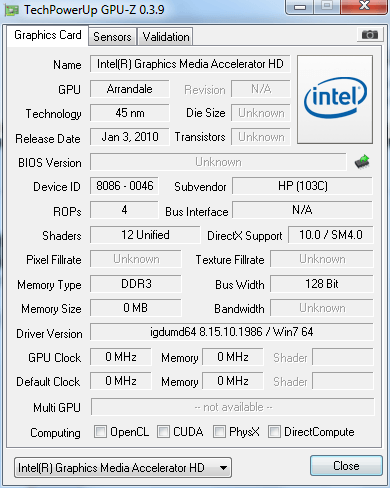Click the Memory Size field 0 MB
Image resolution: width=390 pixels, height=488 pixels.
pos(136,308)
